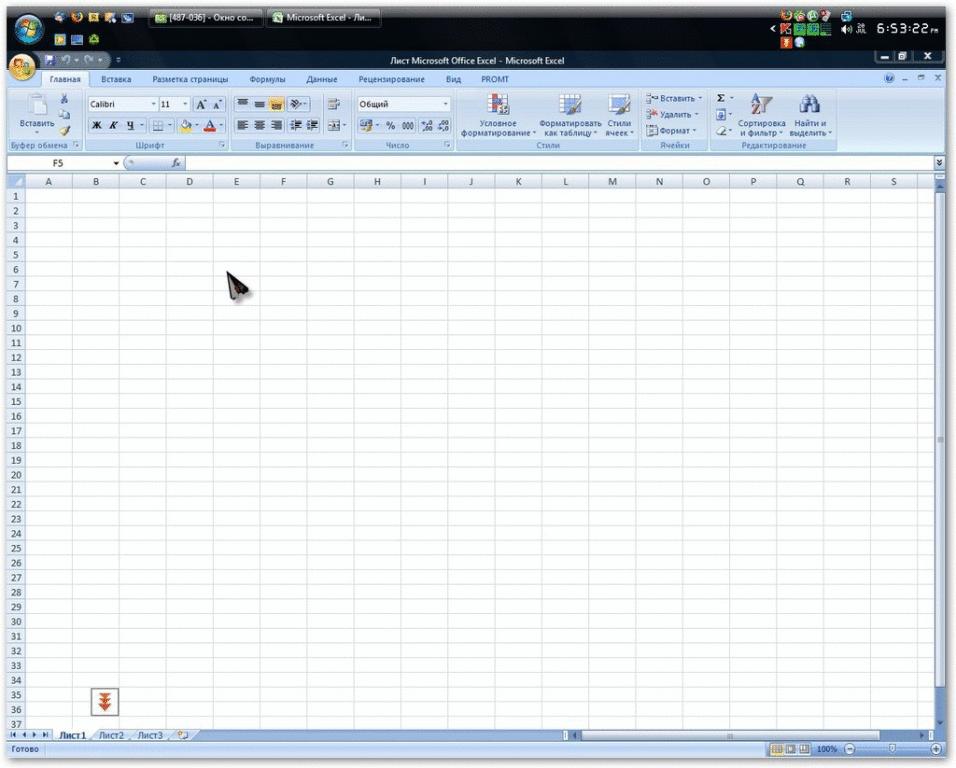Align cell text to the right

(276, 125)
